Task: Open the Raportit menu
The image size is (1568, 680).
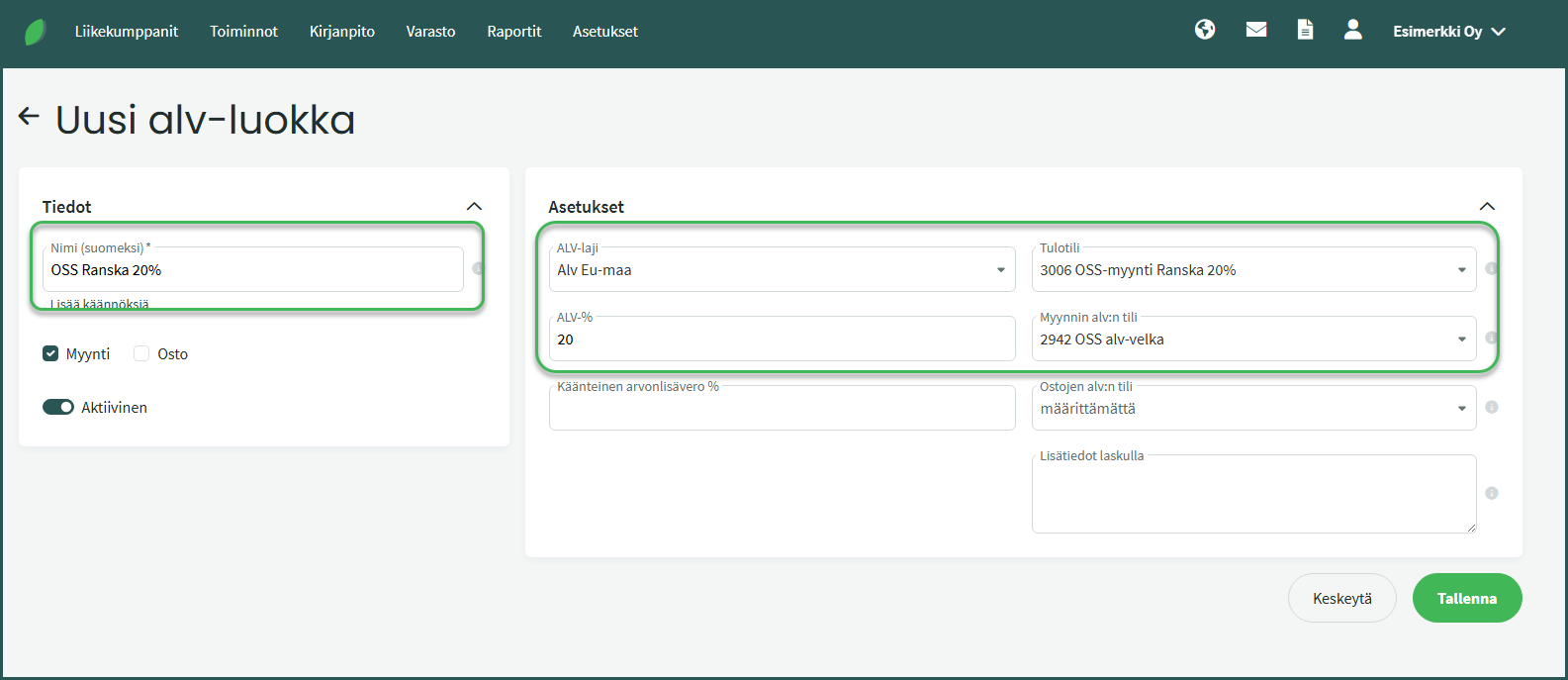Action: [x=513, y=32]
